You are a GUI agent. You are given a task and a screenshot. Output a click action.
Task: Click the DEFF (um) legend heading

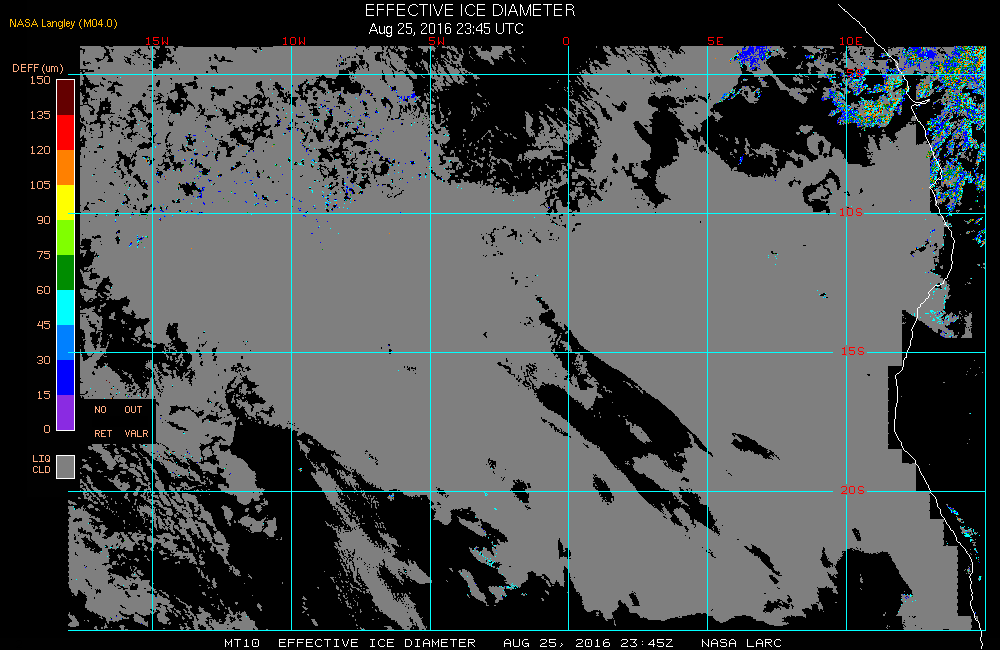pos(38,68)
